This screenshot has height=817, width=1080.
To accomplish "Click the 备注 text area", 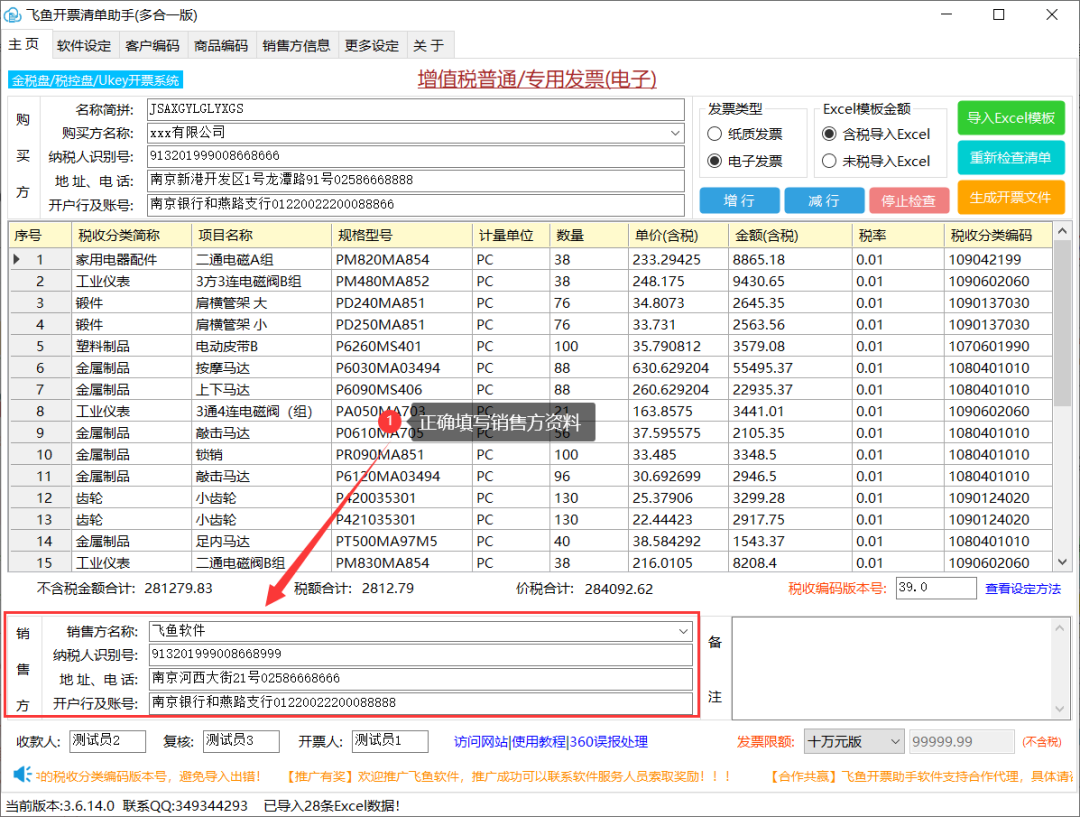I will pos(893,668).
